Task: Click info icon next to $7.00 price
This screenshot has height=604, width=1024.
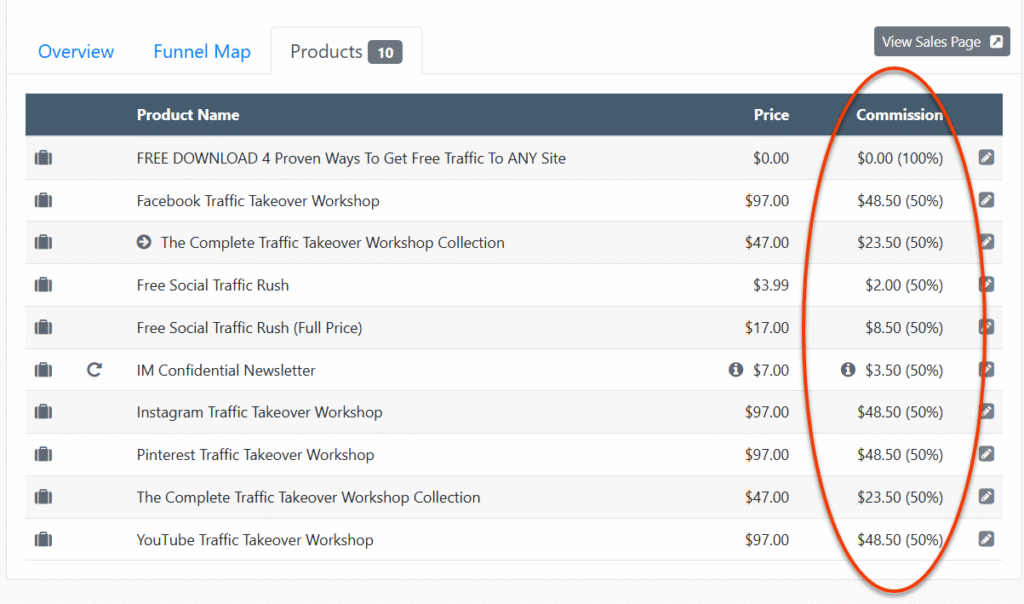Action: (736, 370)
